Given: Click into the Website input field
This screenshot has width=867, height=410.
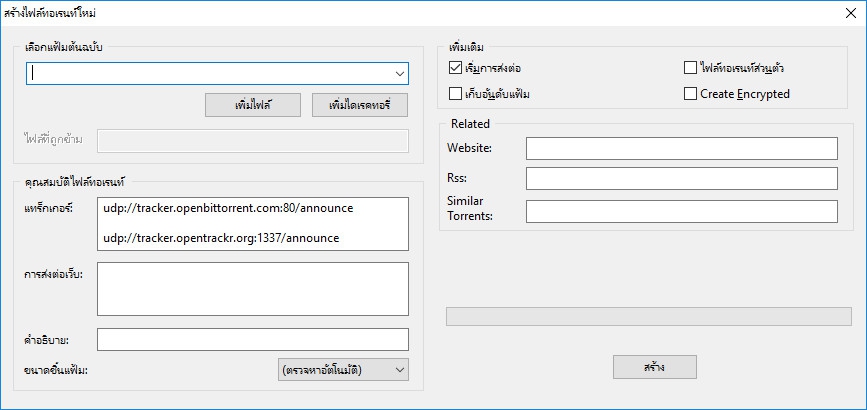Looking at the screenshot, I should [x=681, y=149].
